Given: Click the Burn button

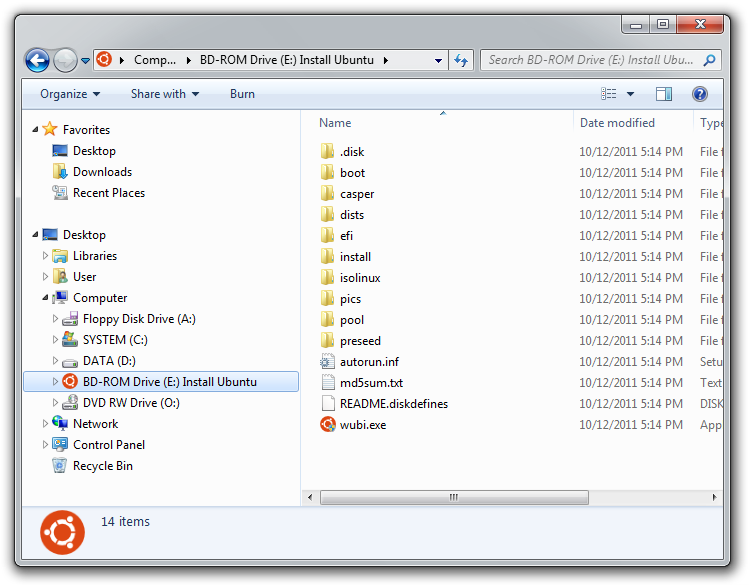Looking at the screenshot, I should [242, 94].
